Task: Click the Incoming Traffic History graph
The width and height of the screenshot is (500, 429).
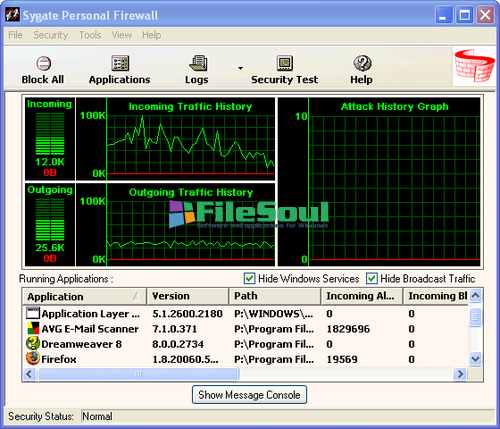Action: [176, 139]
